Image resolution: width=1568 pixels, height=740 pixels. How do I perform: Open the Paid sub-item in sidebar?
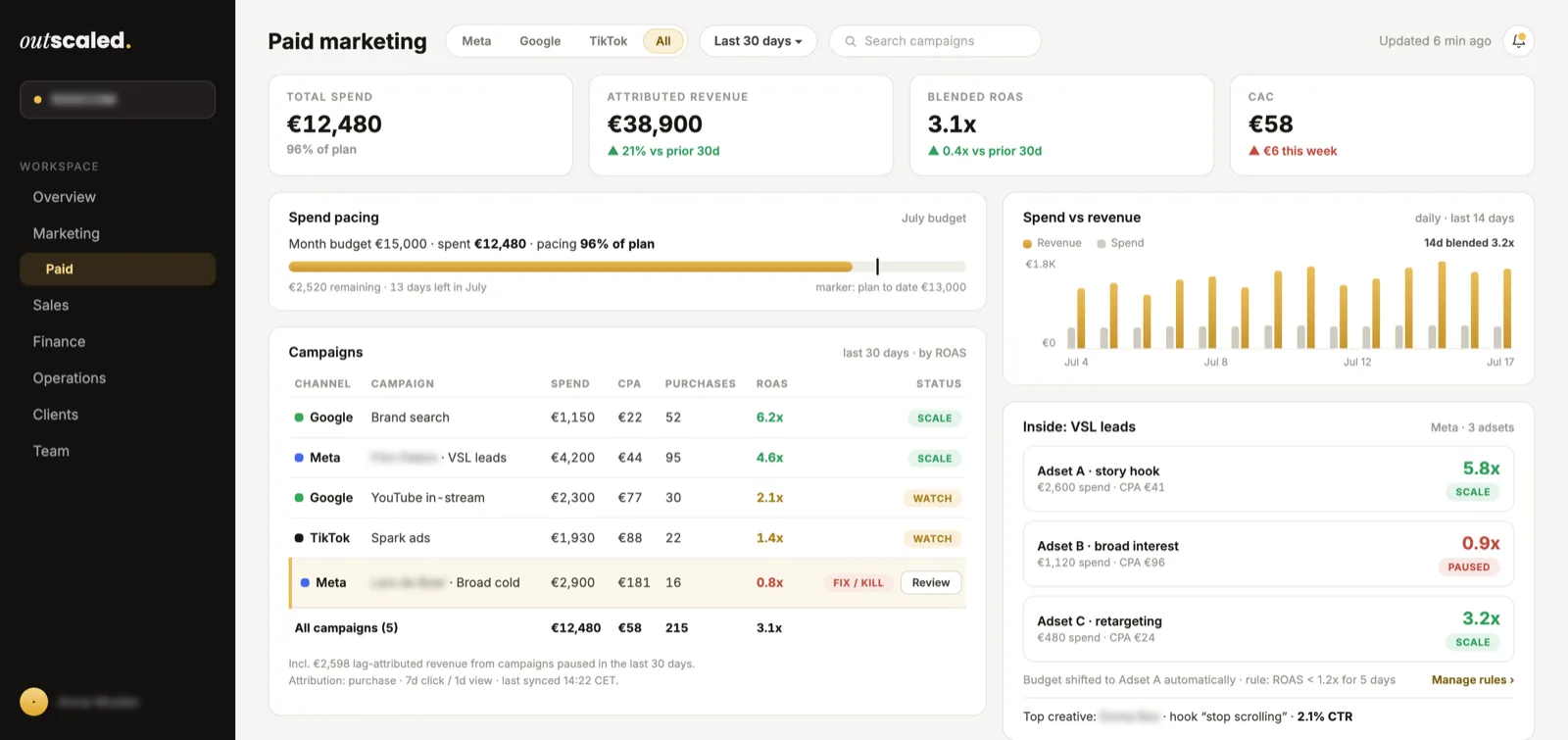[x=118, y=270]
